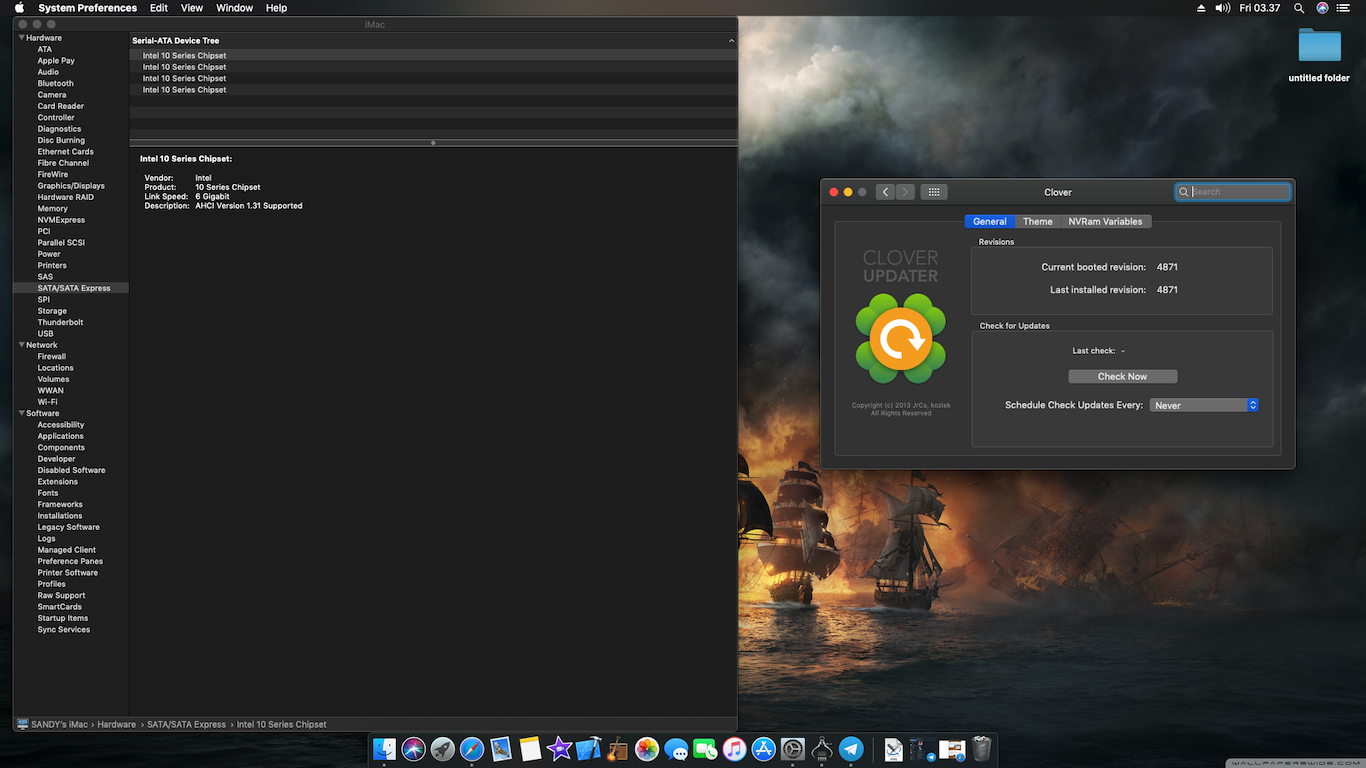
Task: Open the Schedule Check Updates dropdown
Action: coord(1204,405)
